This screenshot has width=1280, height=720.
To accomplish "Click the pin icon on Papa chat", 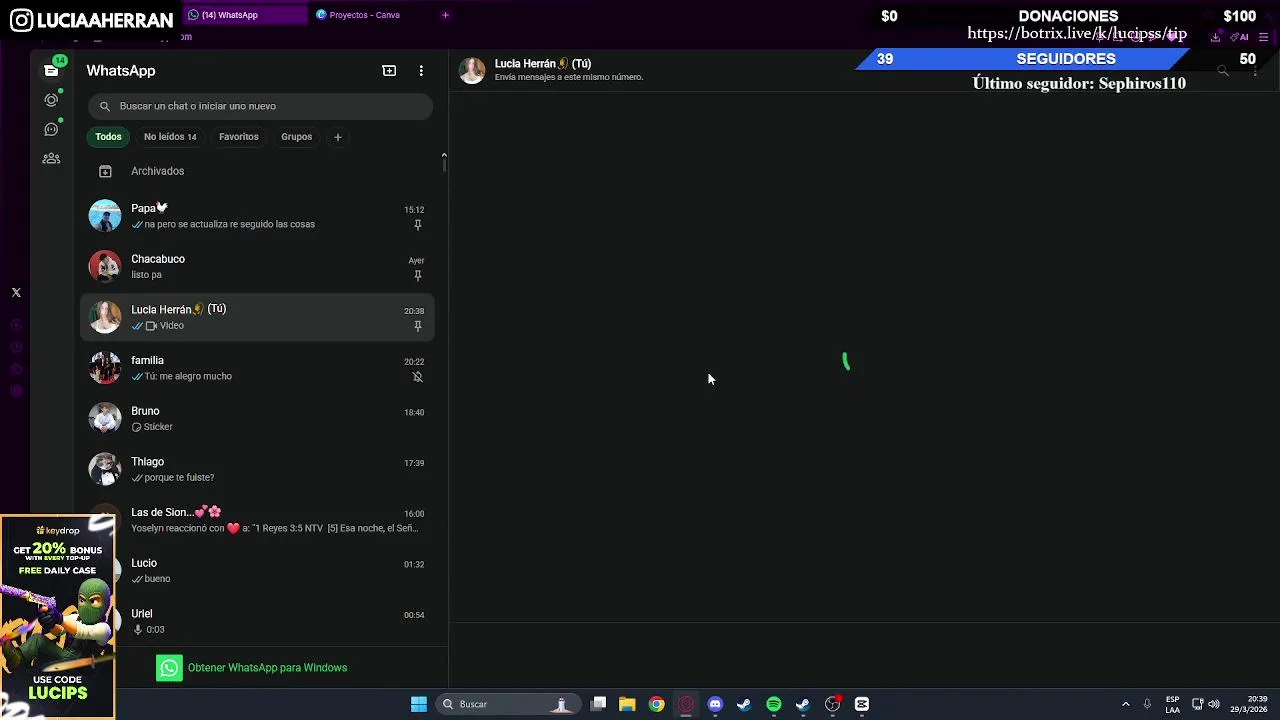I will click(418, 225).
